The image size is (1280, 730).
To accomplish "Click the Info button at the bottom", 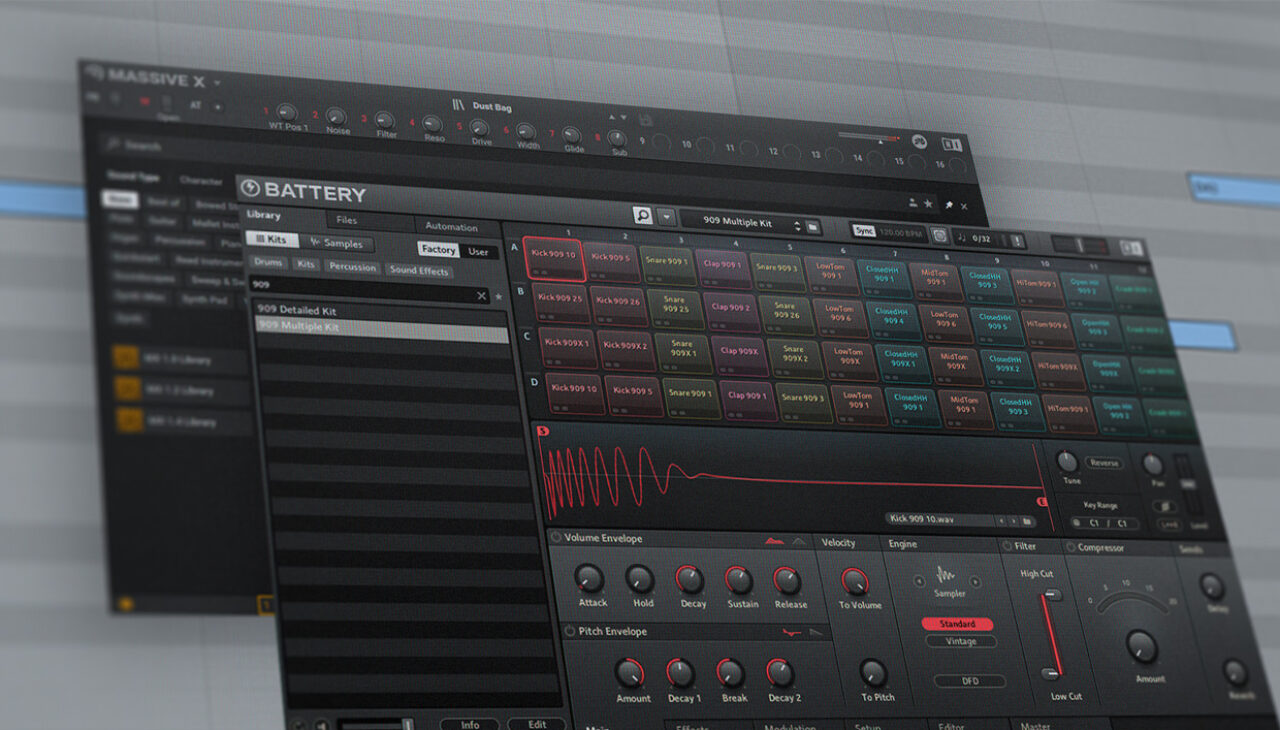I will click(x=470, y=724).
